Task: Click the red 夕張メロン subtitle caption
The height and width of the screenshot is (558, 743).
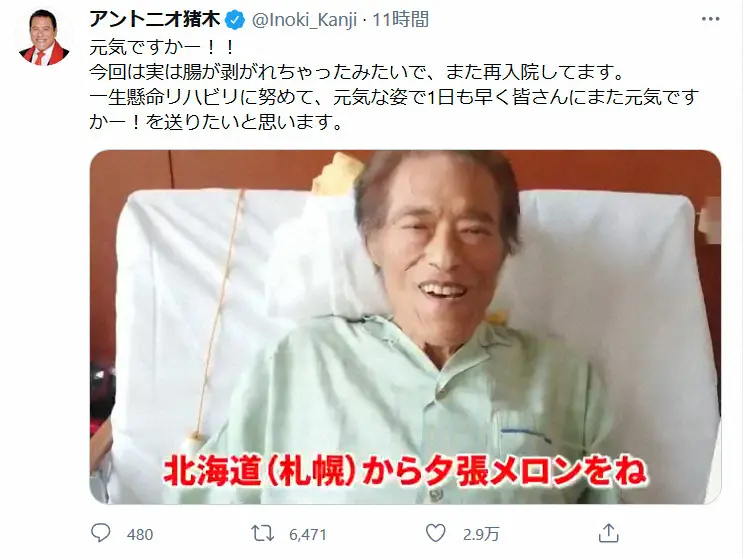Action: (405, 471)
